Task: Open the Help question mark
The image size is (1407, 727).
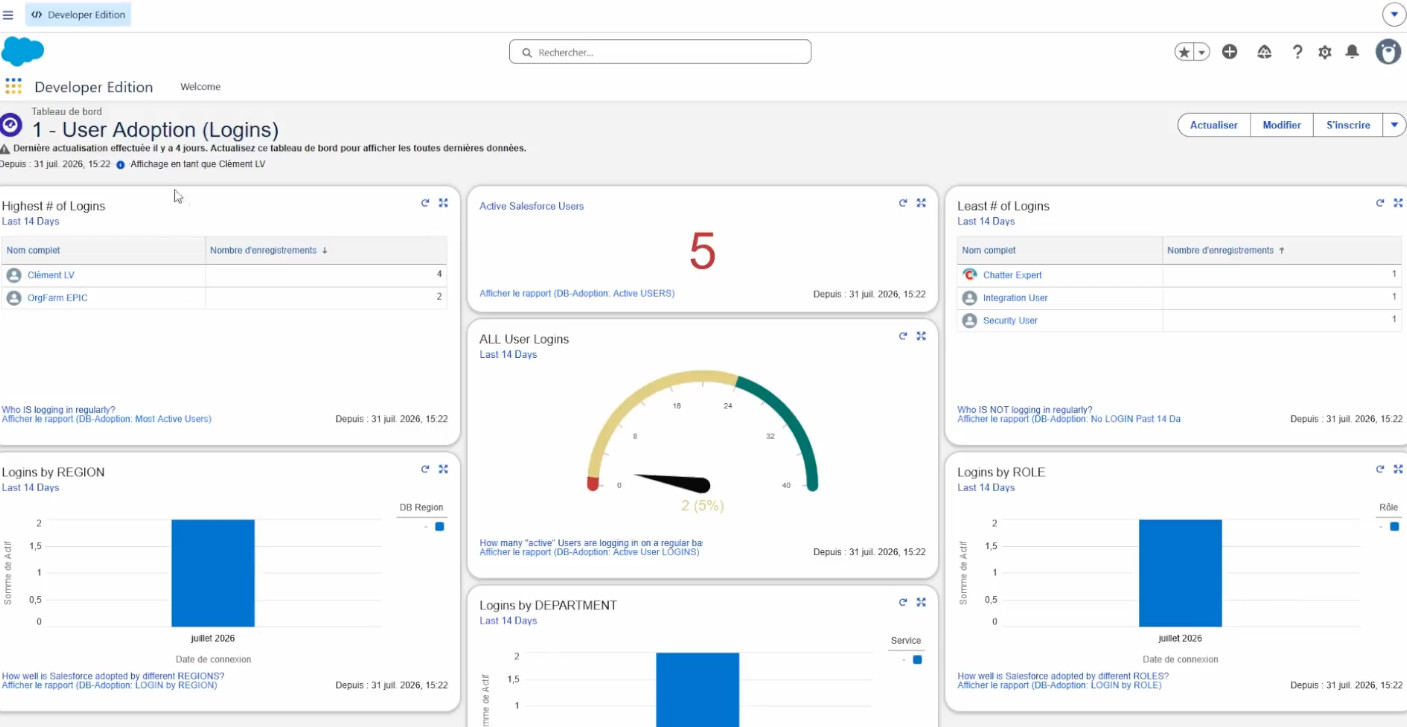Action: coord(1297,52)
